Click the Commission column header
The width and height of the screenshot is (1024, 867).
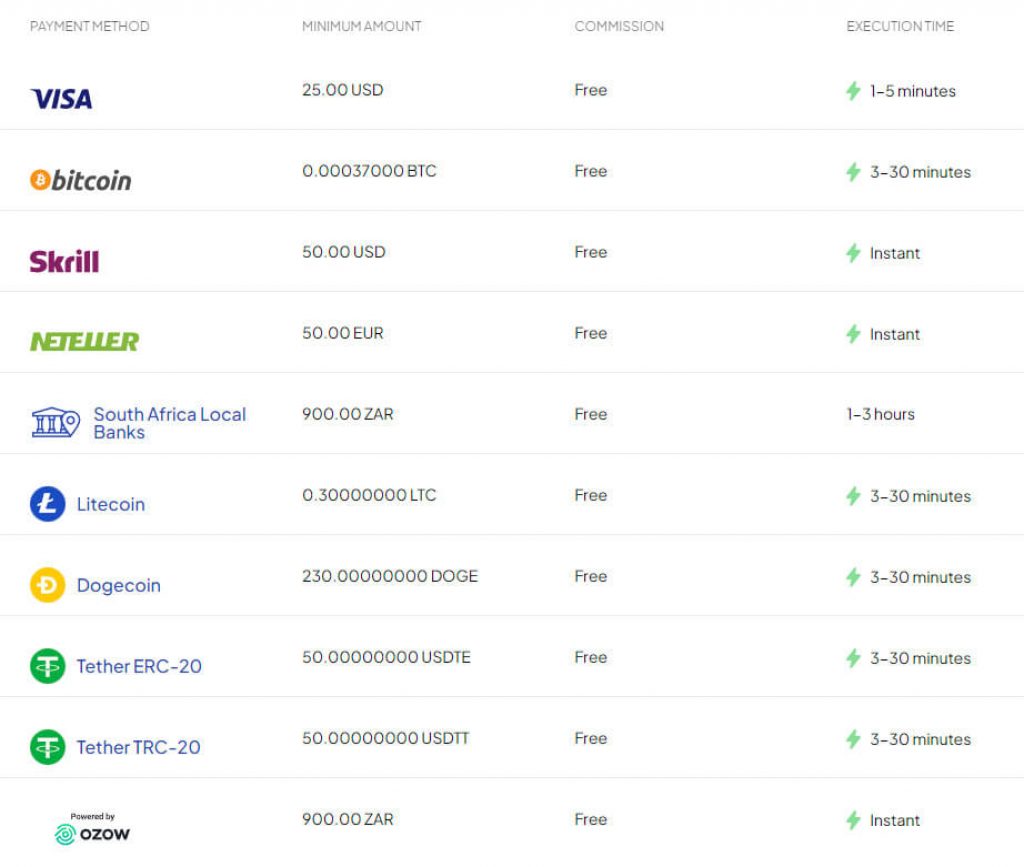(619, 26)
